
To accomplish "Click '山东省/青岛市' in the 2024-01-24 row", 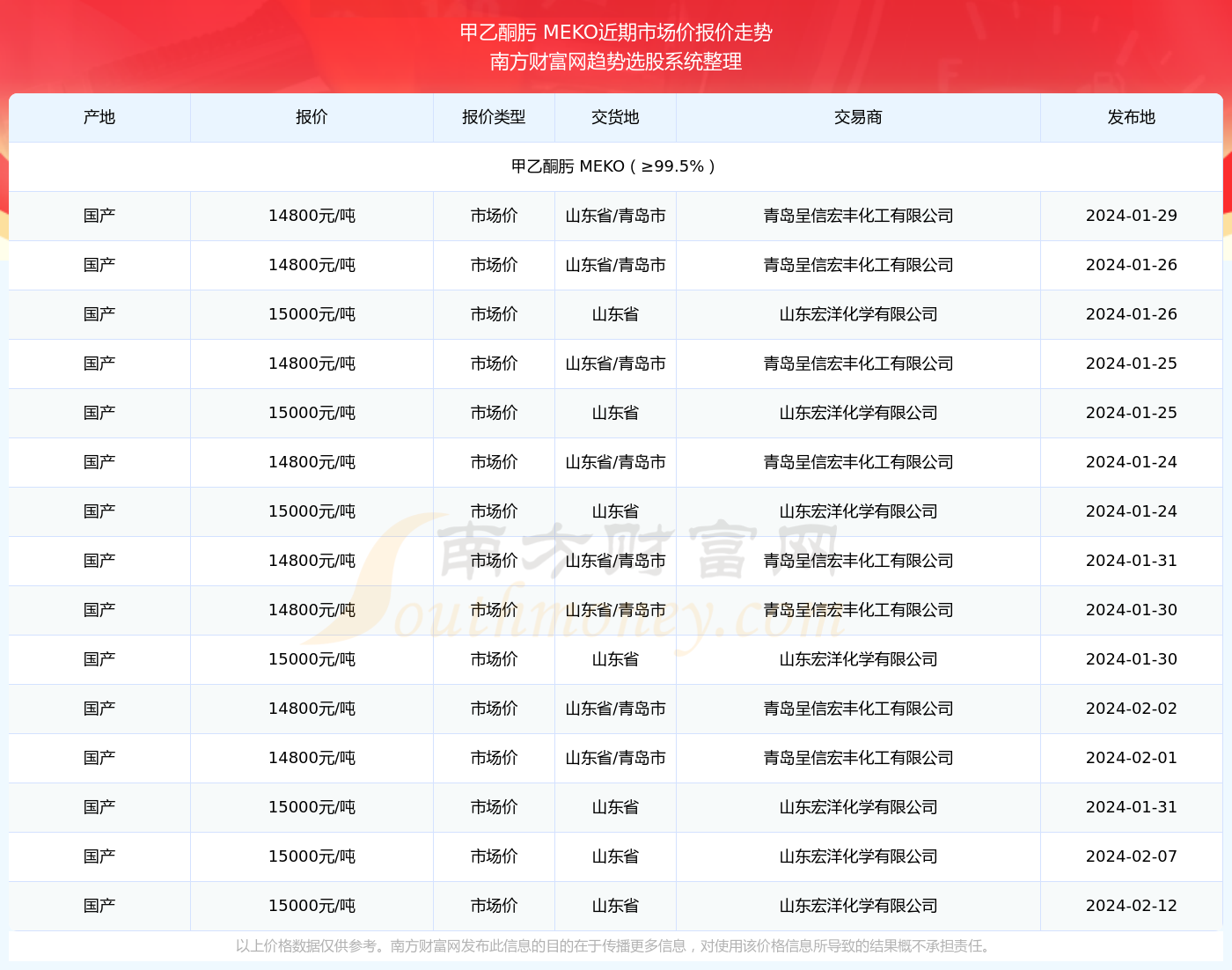I will [615, 462].
